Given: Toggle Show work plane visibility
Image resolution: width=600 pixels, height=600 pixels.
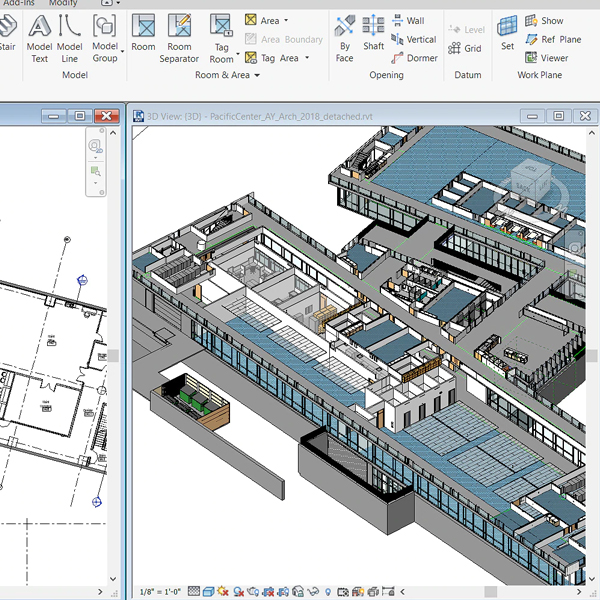Looking at the screenshot, I should pos(543,21).
